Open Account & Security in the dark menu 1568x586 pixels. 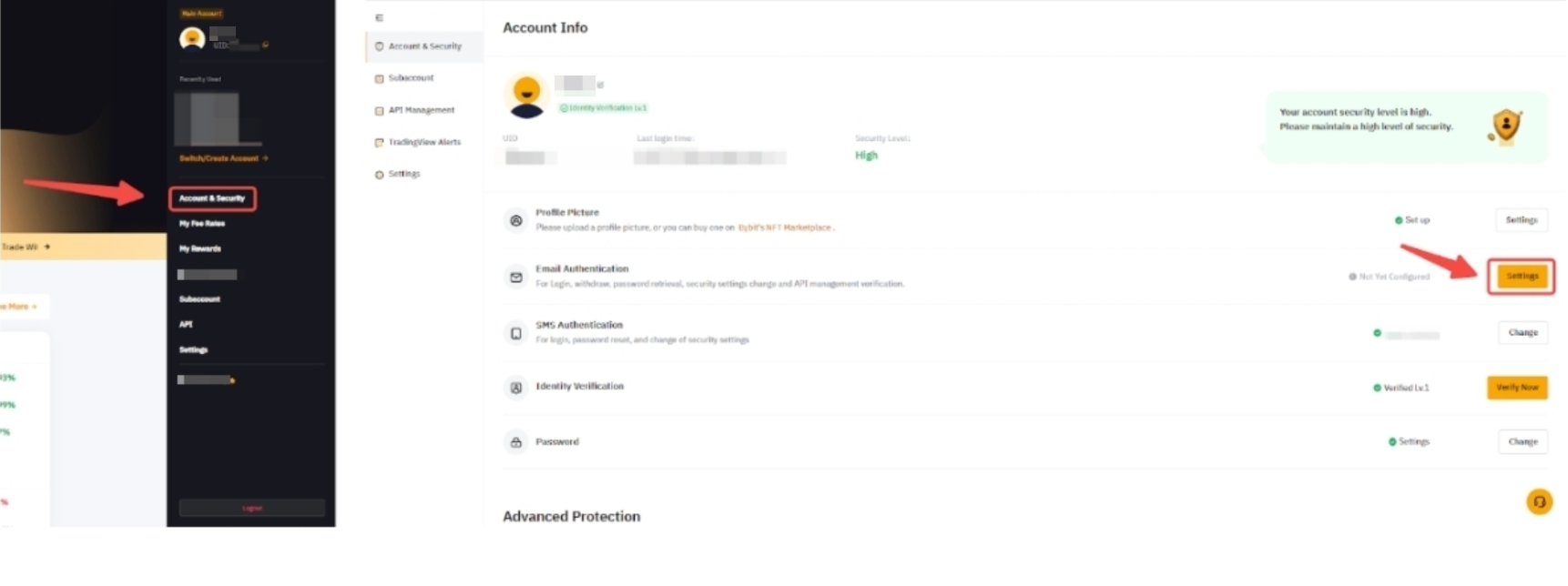click(212, 198)
